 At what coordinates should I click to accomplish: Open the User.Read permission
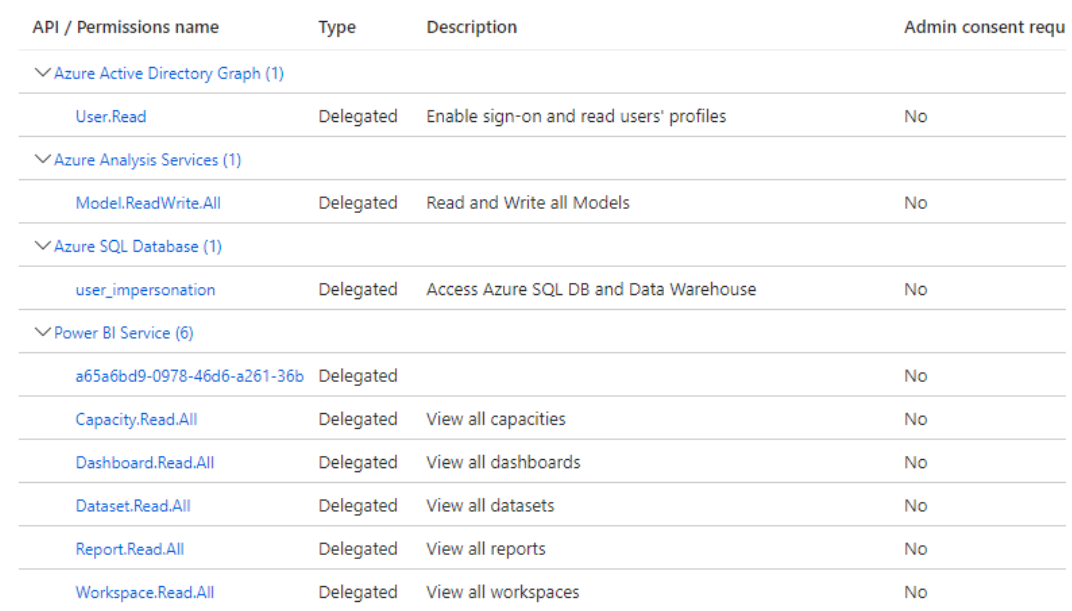(110, 116)
